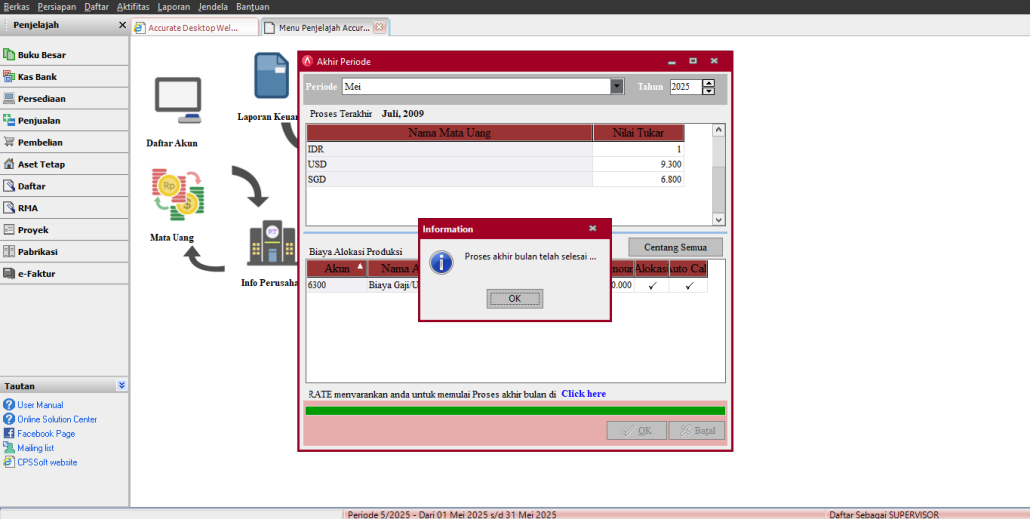Collapse the Tautan links panel
The image size is (1030, 519).
click(x=121, y=385)
